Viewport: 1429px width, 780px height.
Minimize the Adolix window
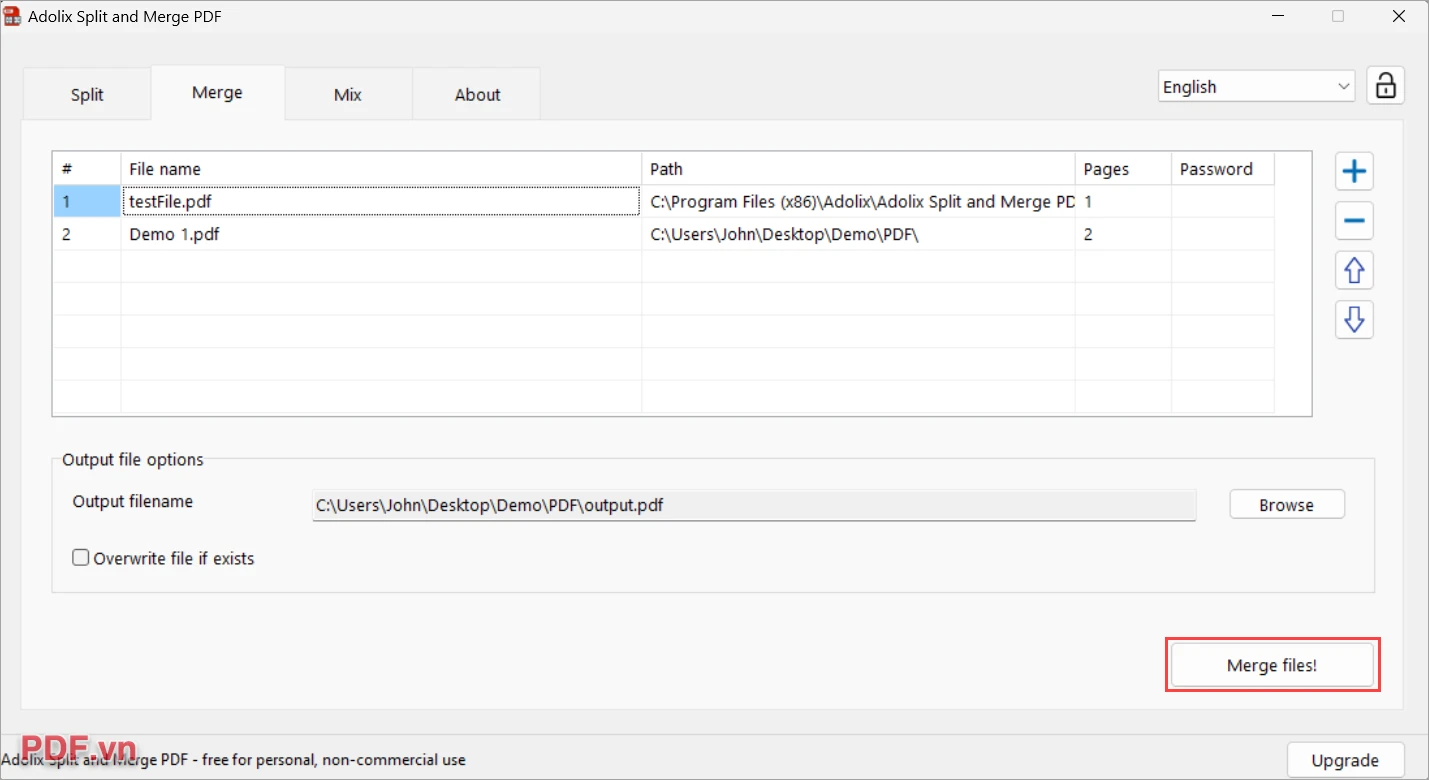[1277, 16]
